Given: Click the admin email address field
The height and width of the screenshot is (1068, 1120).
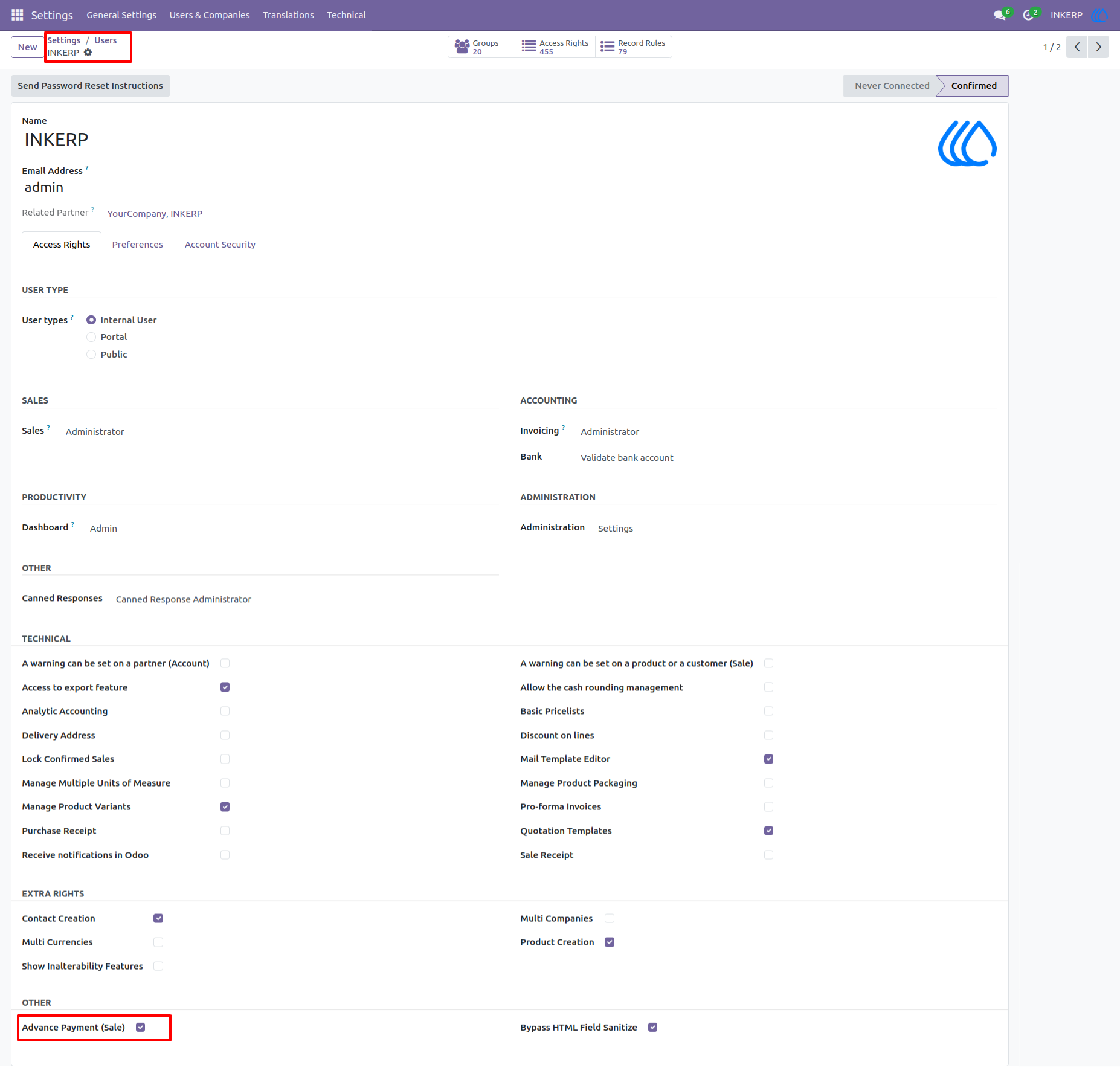Looking at the screenshot, I should click(x=43, y=188).
